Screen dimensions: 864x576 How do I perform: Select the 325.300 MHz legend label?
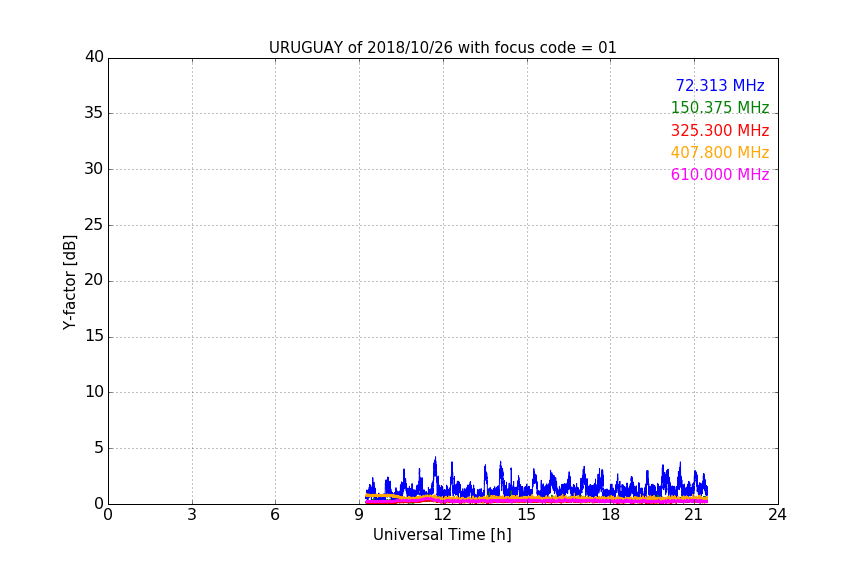(x=720, y=131)
